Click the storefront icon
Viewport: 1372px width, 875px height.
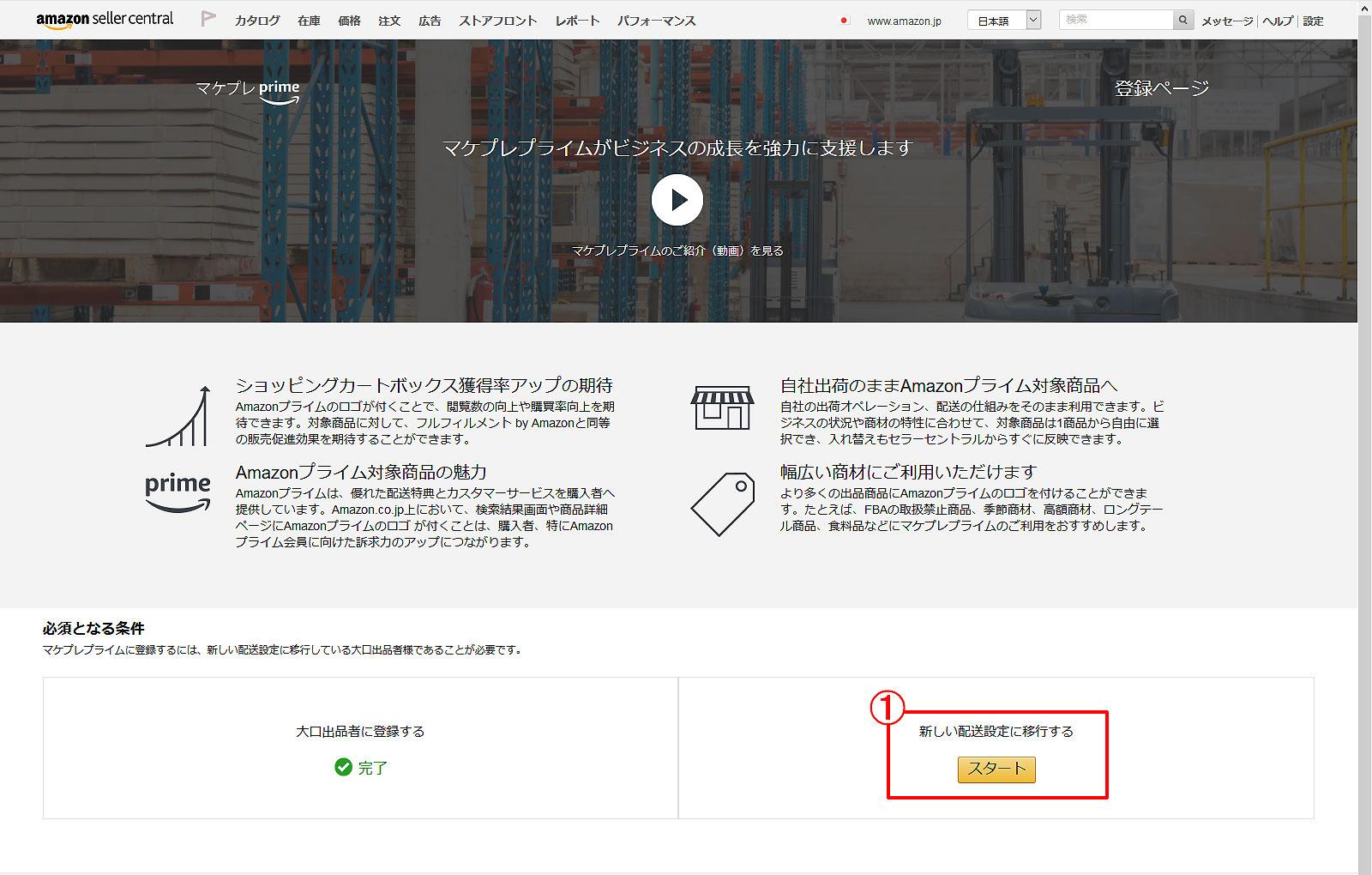coord(722,407)
